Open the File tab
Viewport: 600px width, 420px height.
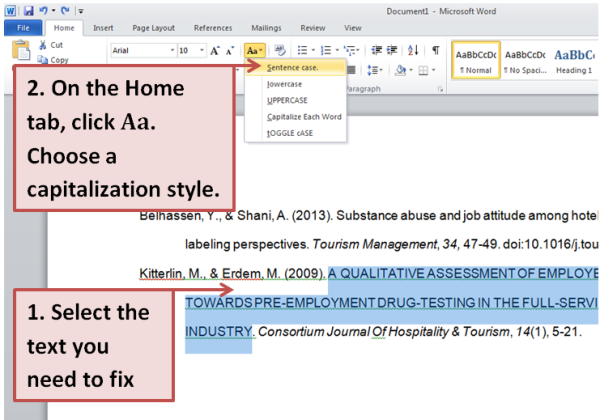click(x=23, y=28)
